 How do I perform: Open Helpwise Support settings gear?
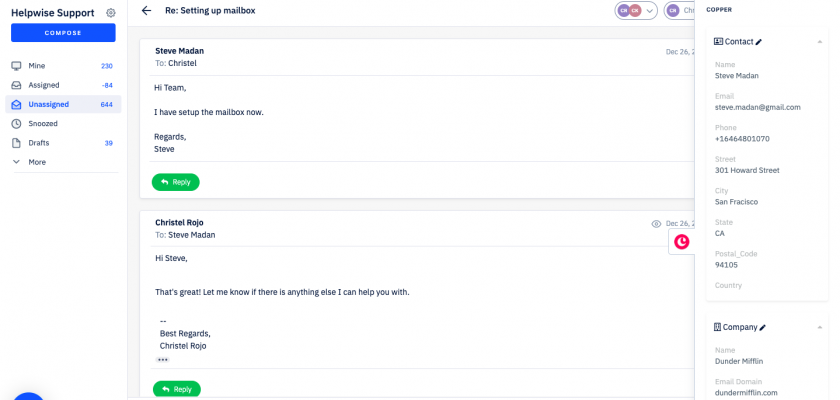[111, 13]
